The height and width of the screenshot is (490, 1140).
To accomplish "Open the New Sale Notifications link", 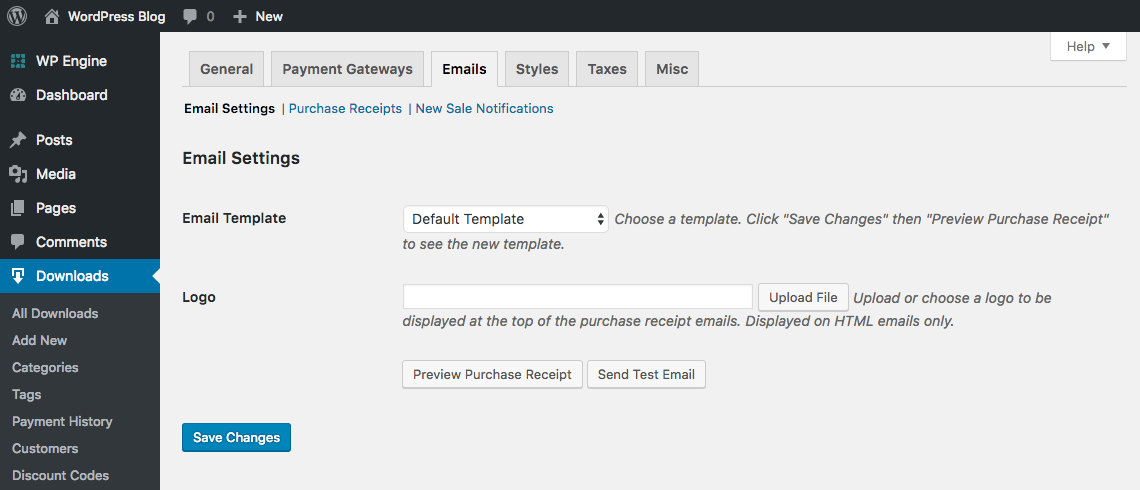I will pos(484,108).
